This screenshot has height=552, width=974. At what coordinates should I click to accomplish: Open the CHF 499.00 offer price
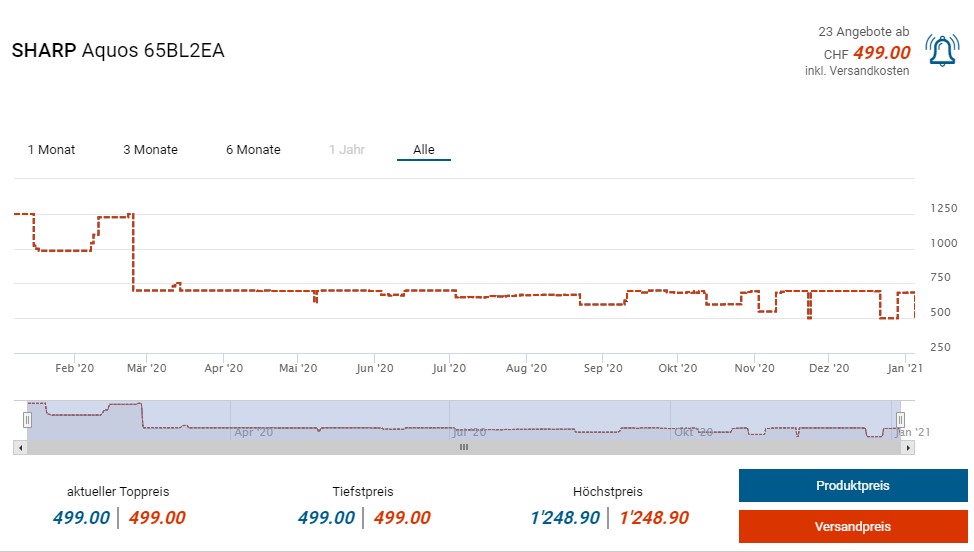tap(880, 53)
